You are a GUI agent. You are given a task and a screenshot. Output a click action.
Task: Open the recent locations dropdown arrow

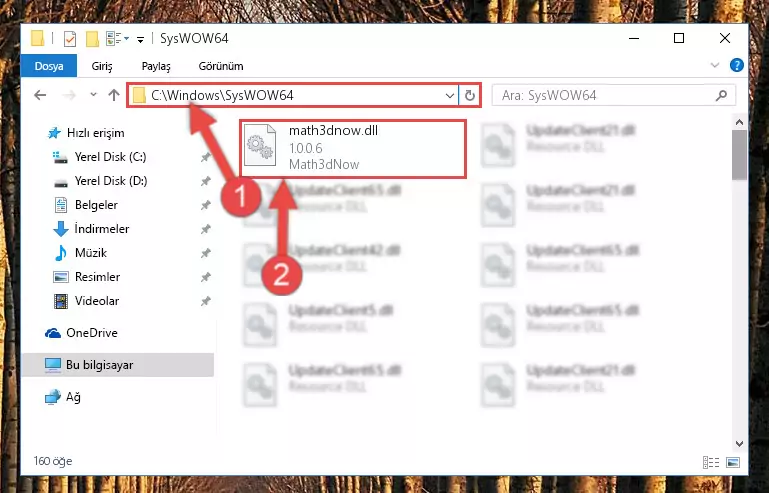click(x=93, y=95)
